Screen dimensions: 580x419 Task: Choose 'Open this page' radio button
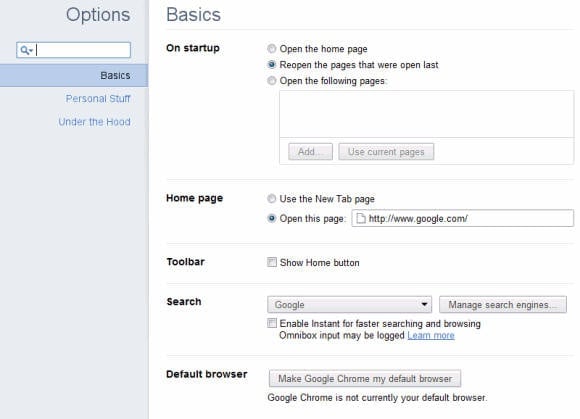272,218
